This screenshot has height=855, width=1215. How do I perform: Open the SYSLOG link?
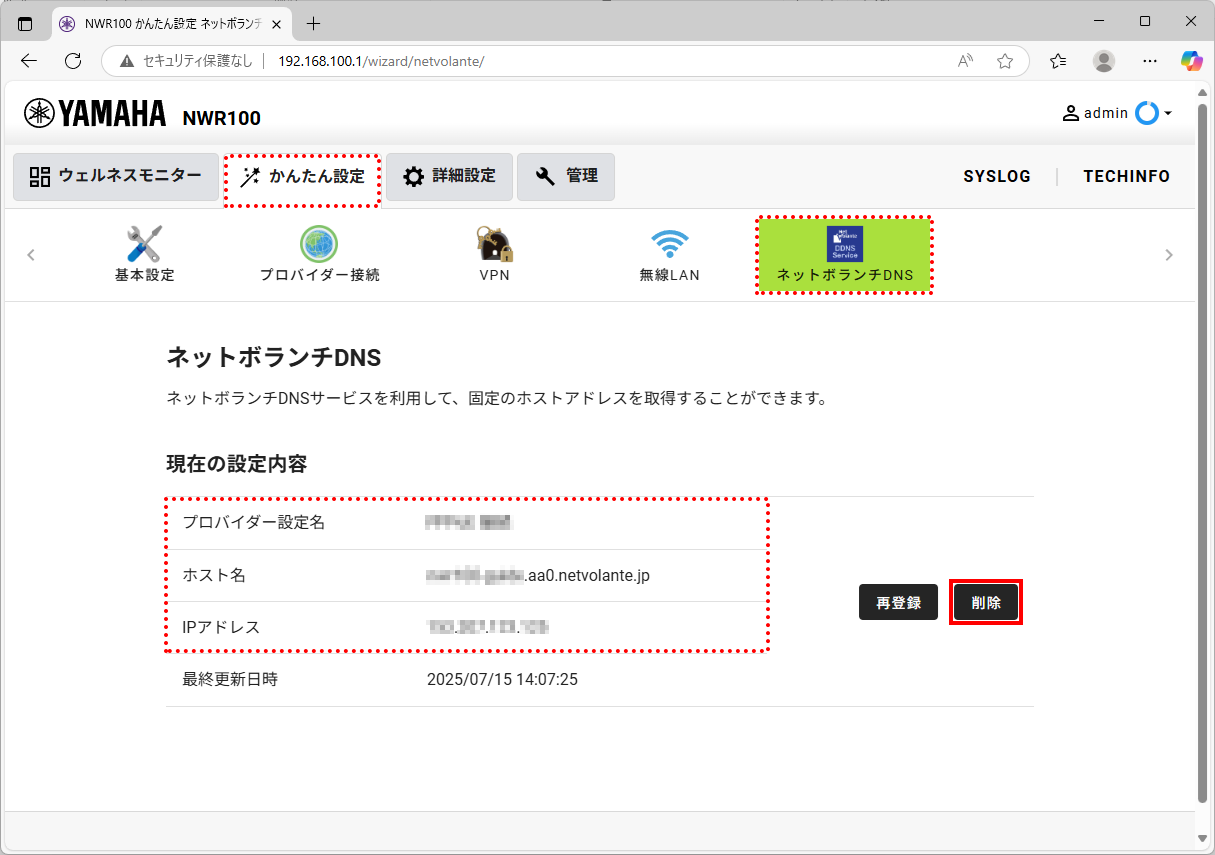[x=997, y=177]
